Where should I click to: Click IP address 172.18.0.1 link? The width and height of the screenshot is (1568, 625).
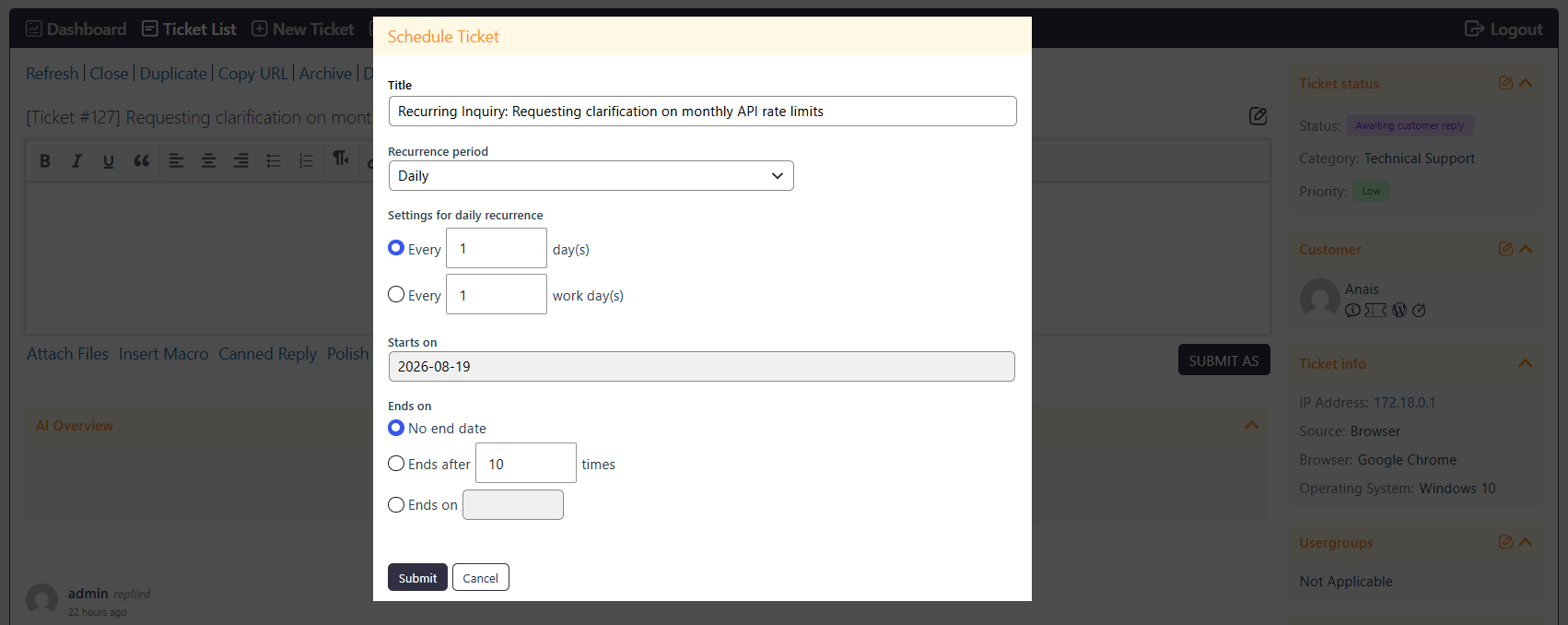[1405, 403]
